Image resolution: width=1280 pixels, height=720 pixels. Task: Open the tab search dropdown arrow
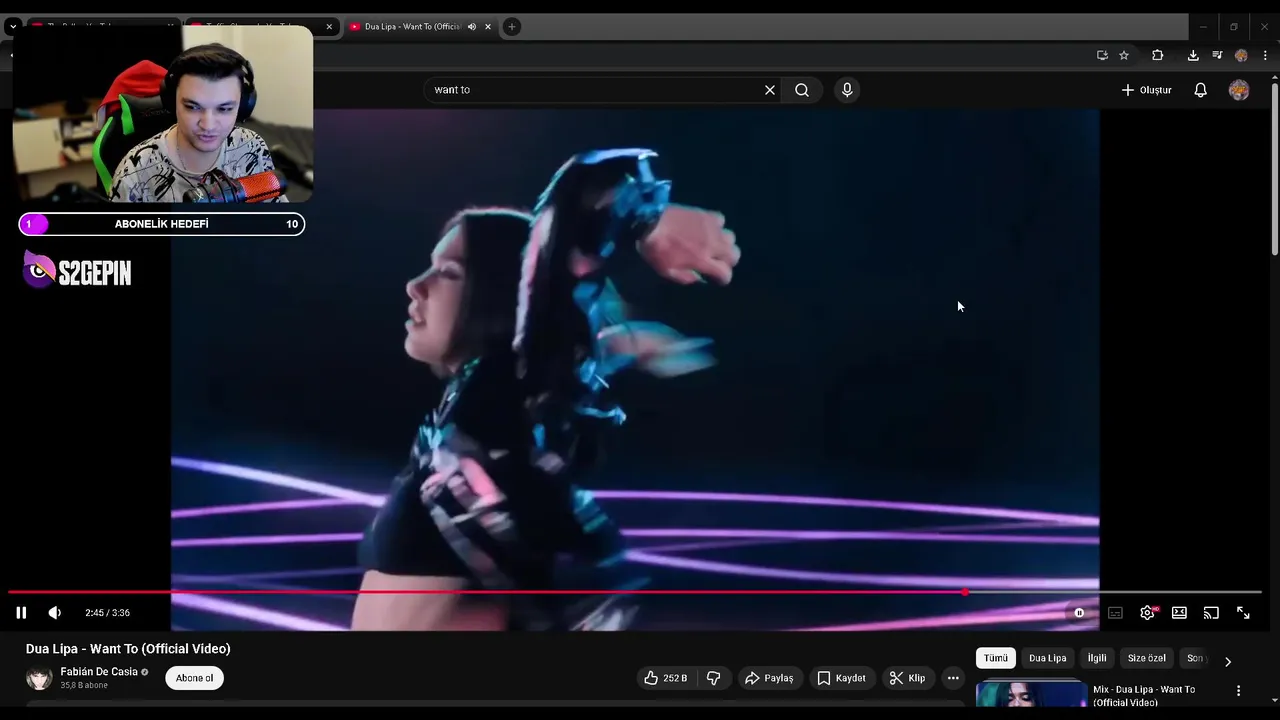pos(13,27)
